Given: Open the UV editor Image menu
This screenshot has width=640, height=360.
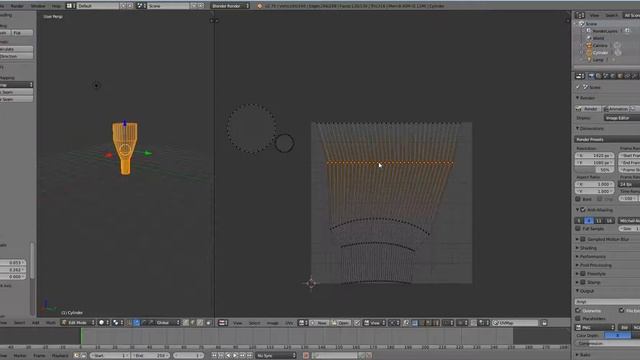Looking at the screenshot, I should point(273,323).
